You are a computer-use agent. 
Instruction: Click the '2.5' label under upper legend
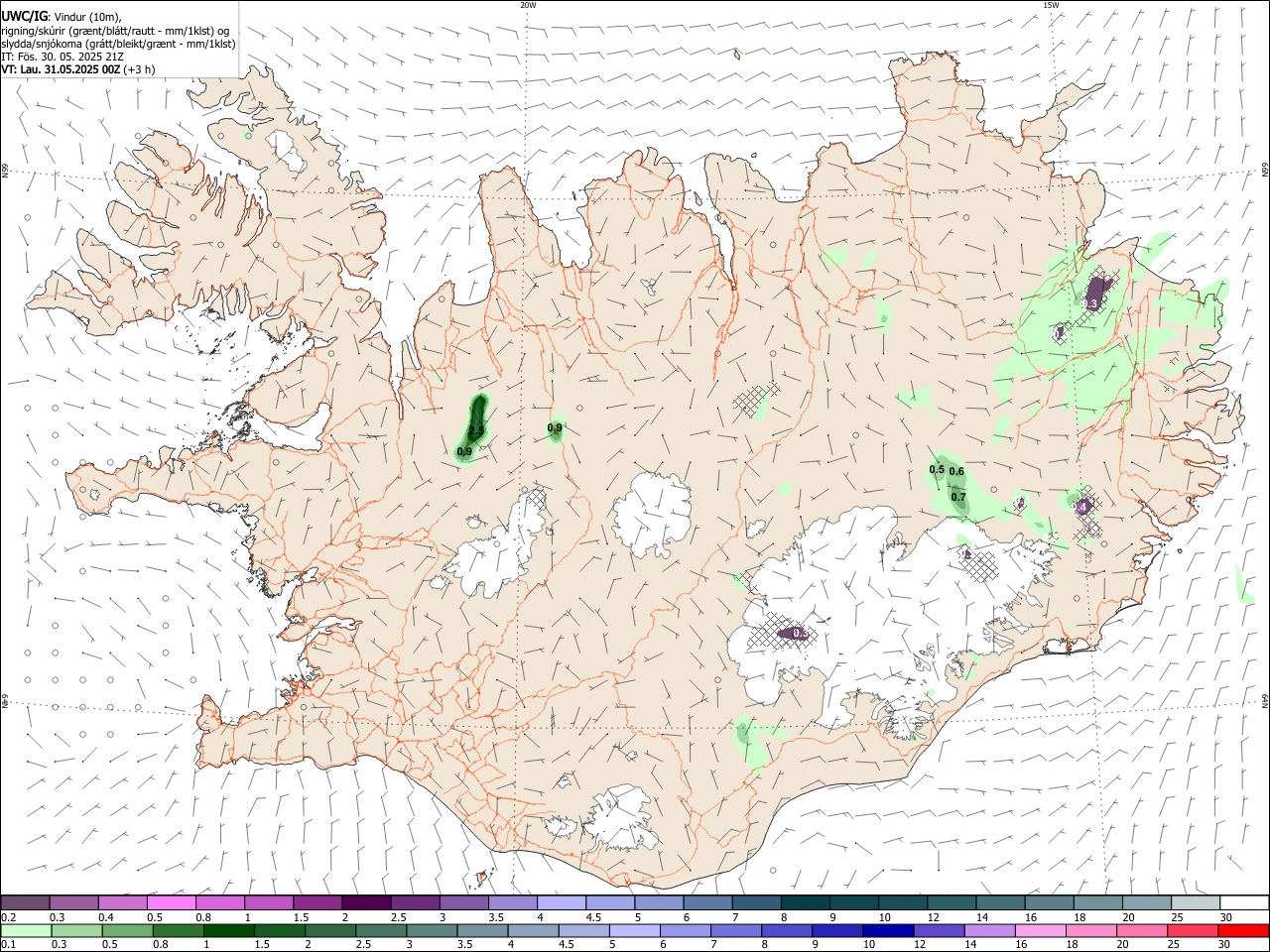[398, 917]
